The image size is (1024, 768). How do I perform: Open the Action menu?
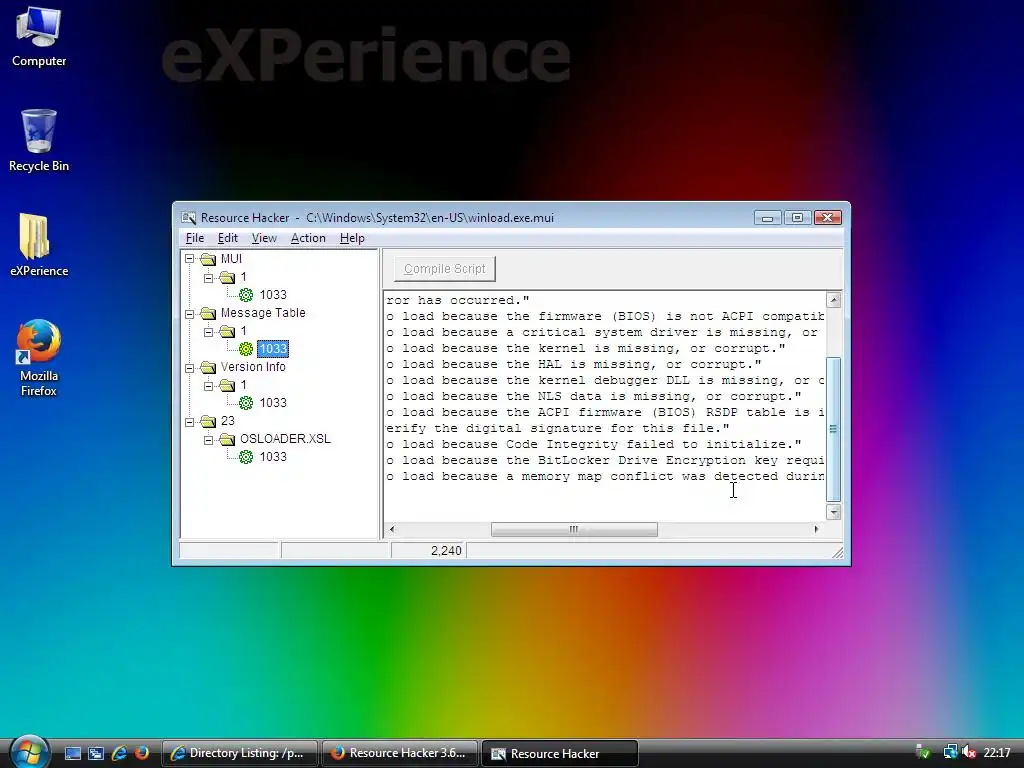click(x=308, y=238)
